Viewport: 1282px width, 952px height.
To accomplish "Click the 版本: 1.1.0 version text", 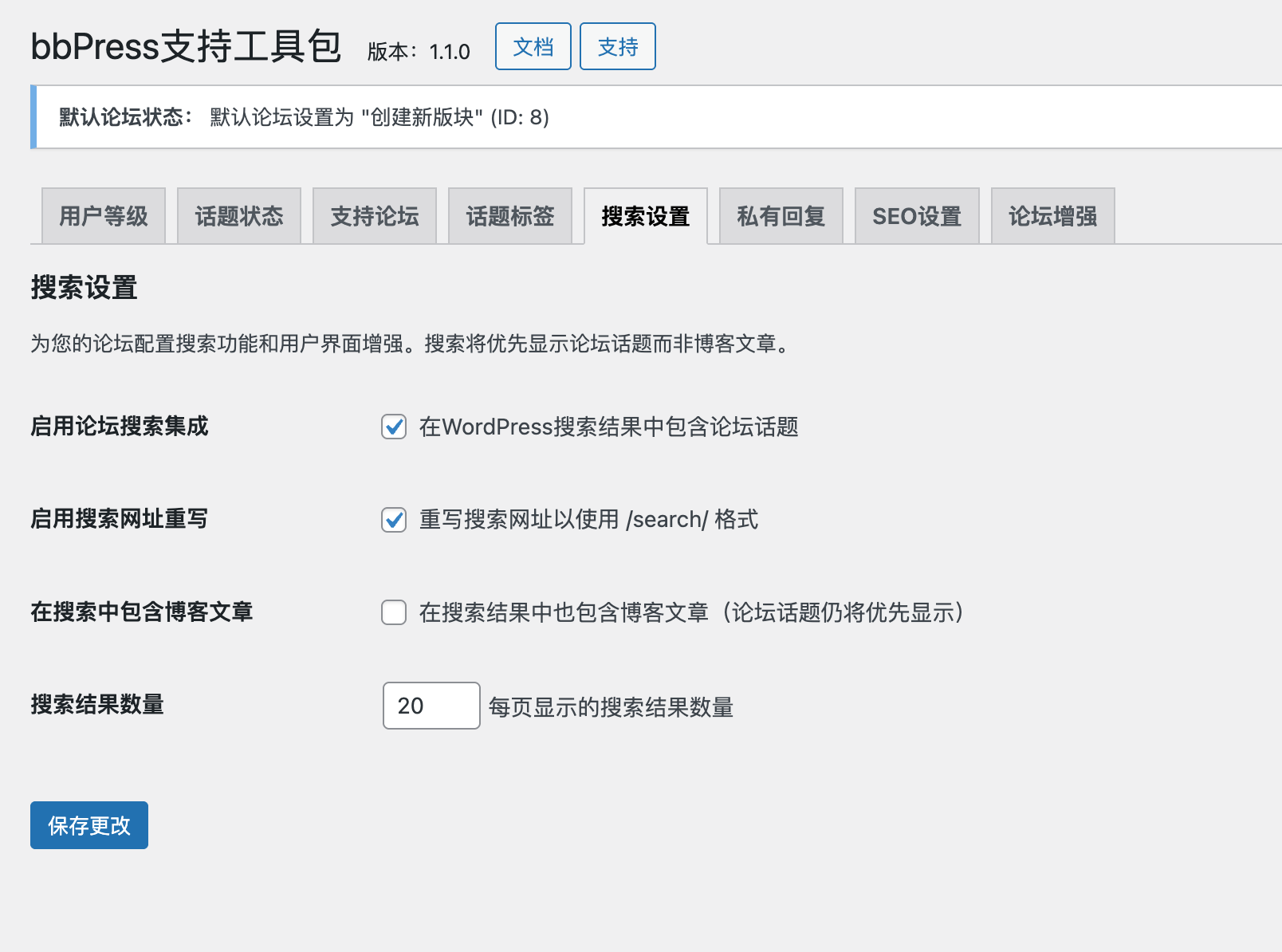I will (x=419, y=52).
